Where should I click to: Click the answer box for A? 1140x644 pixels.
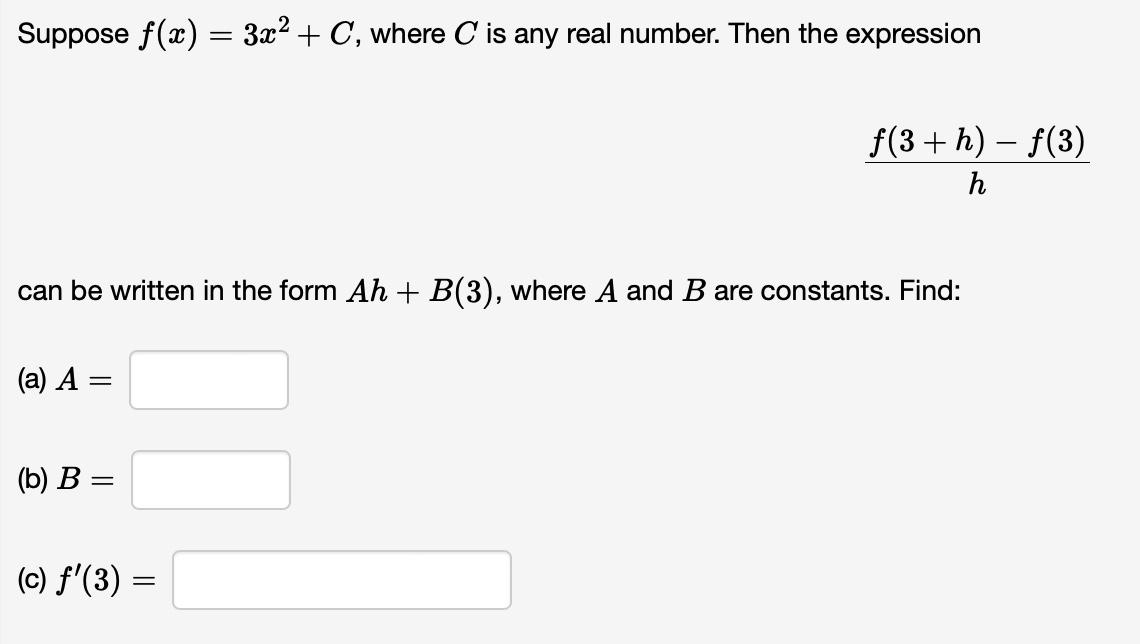pos(208,380)
